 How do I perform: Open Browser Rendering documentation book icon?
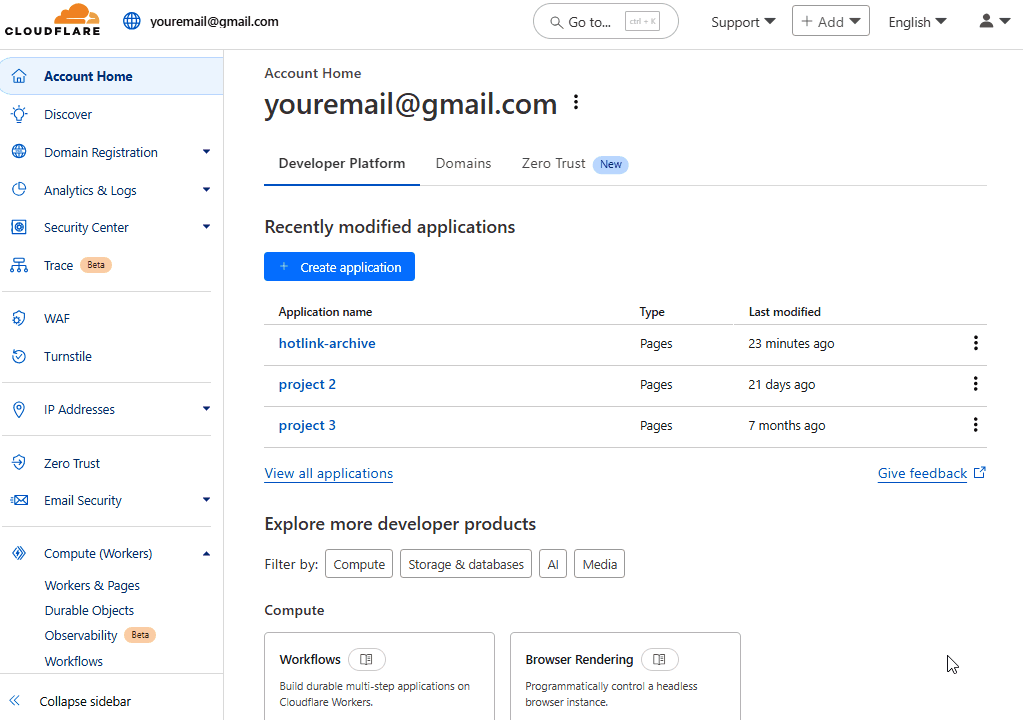(659, 659)
